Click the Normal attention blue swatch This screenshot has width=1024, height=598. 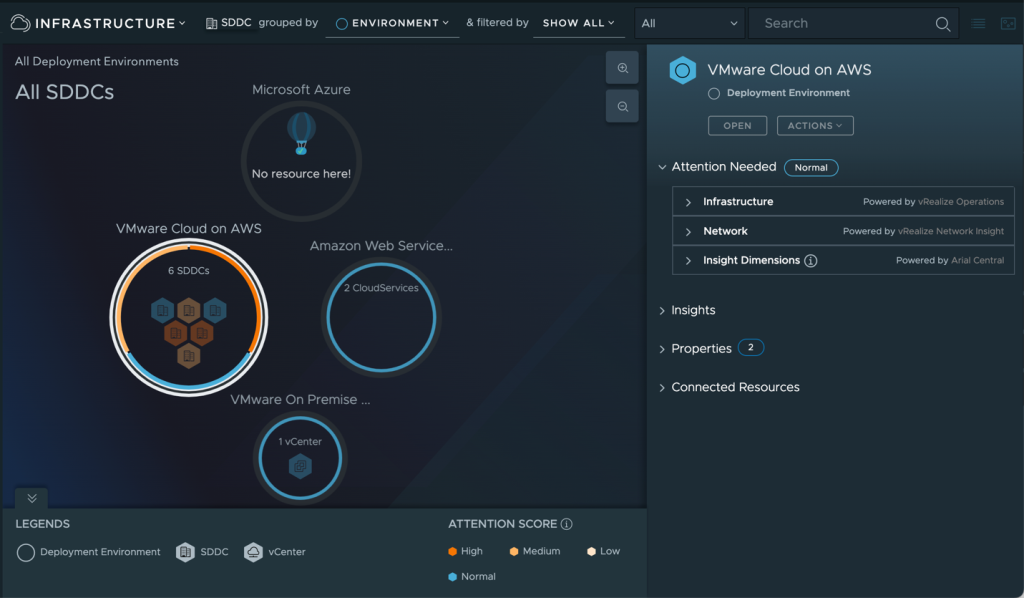tap(453, 576)
